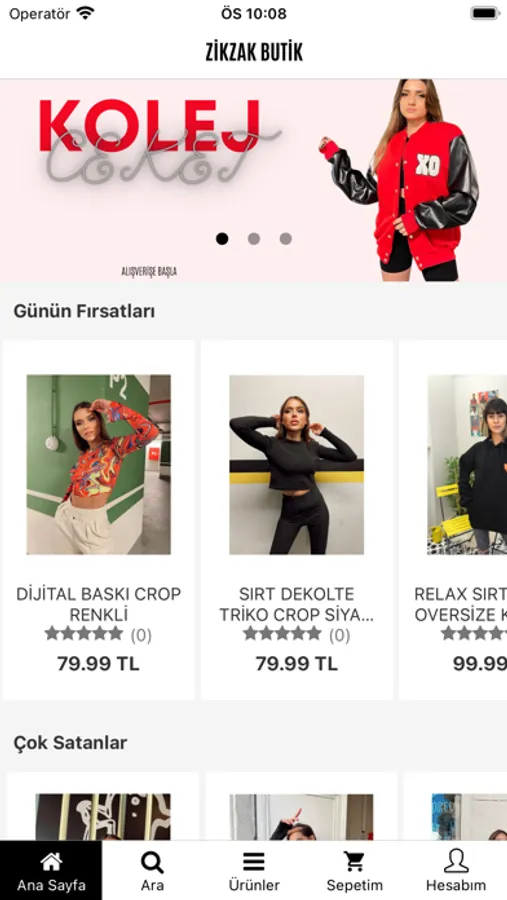
Task: Click the DİJİTAL BASKI CROP RENKLİ title
Action: pyautogui.click(x=98, y=604)
